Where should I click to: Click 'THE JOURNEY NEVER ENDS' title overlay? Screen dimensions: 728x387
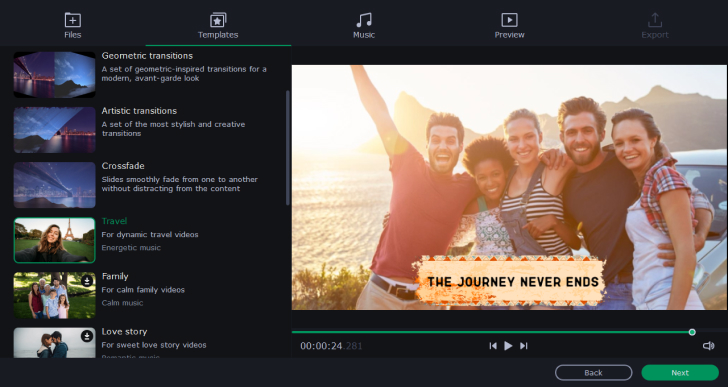512,282
